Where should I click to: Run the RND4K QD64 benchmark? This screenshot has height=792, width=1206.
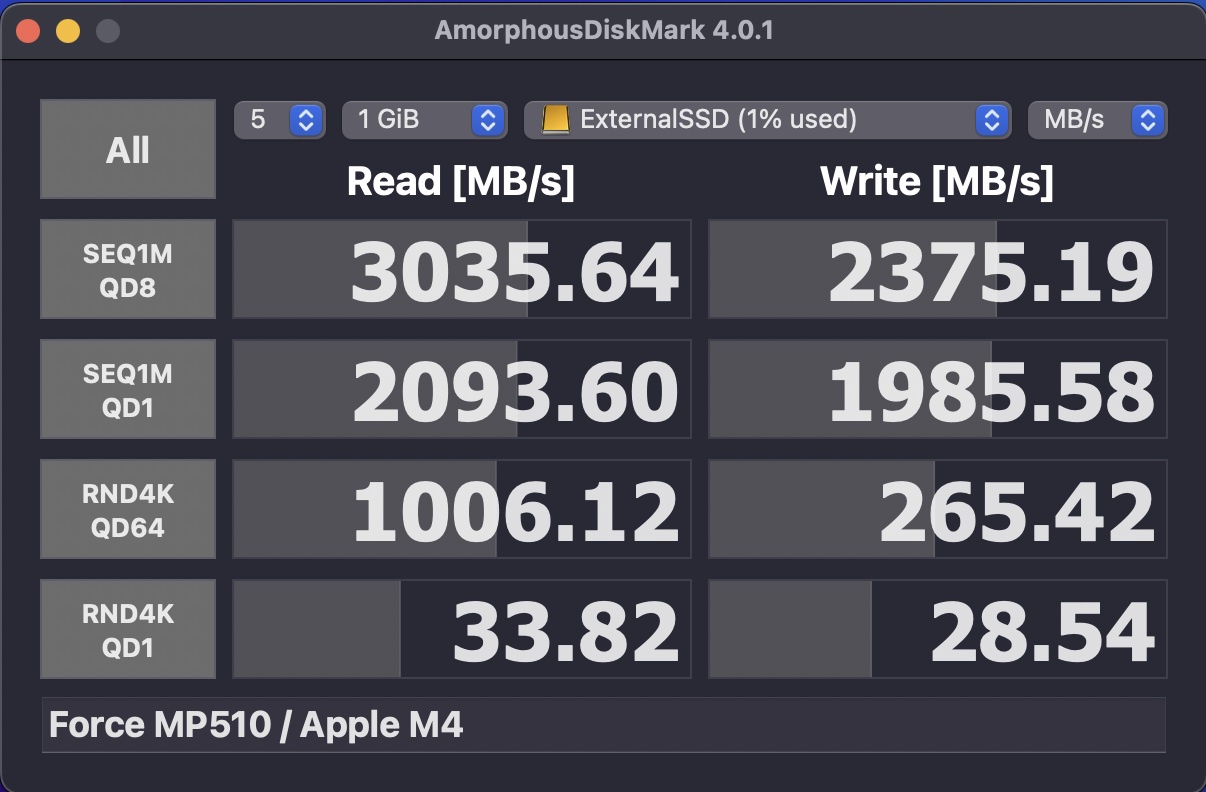128,509
